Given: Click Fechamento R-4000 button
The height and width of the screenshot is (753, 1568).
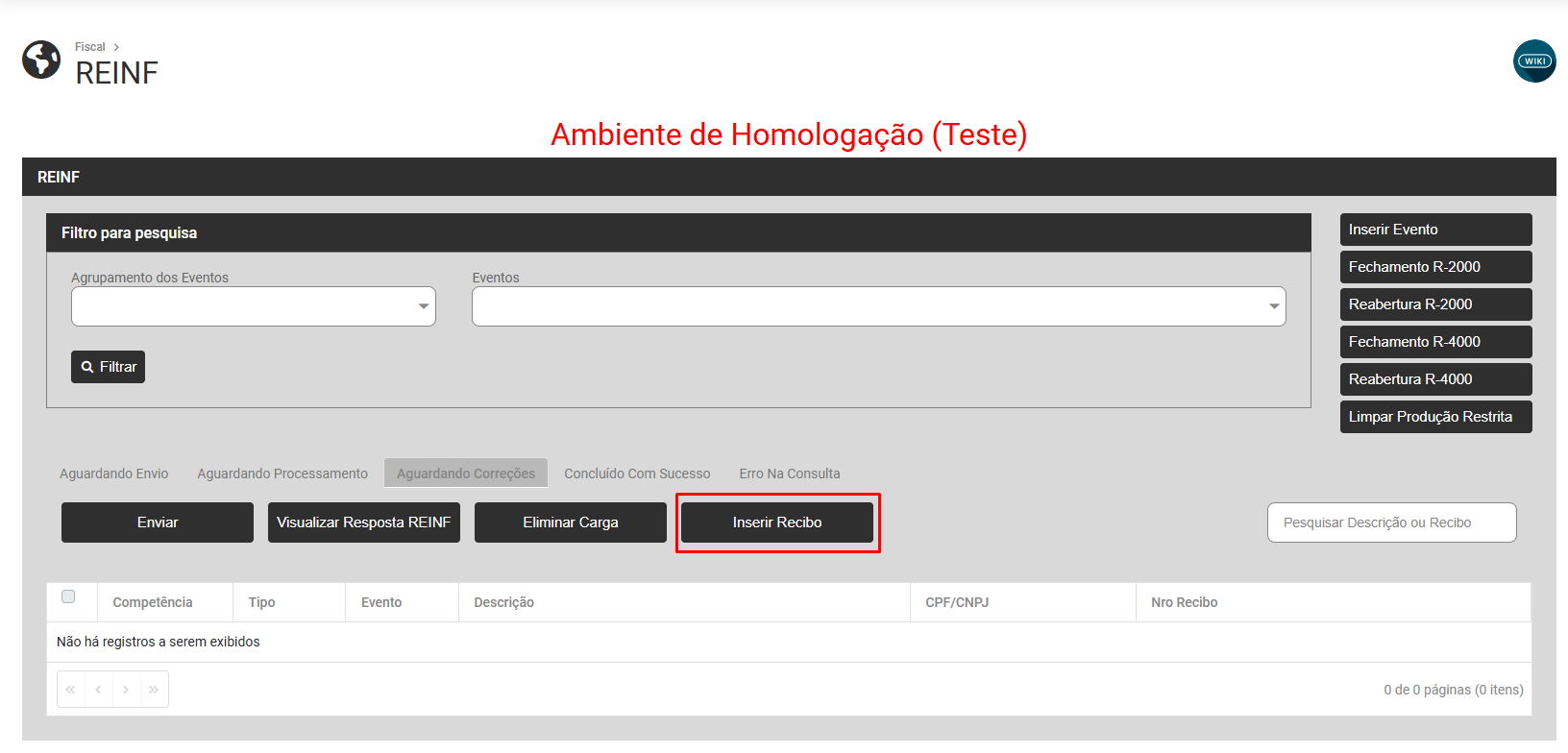Looking at the screenshot, I should click(1436, 342).
